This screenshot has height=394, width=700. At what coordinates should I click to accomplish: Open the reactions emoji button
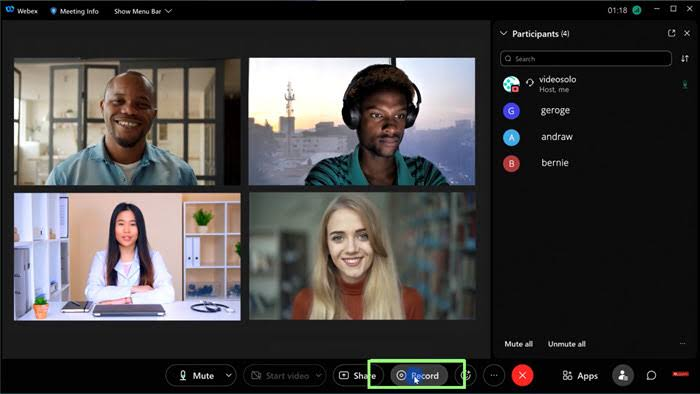pyautogui.click(x=466, y=376)
